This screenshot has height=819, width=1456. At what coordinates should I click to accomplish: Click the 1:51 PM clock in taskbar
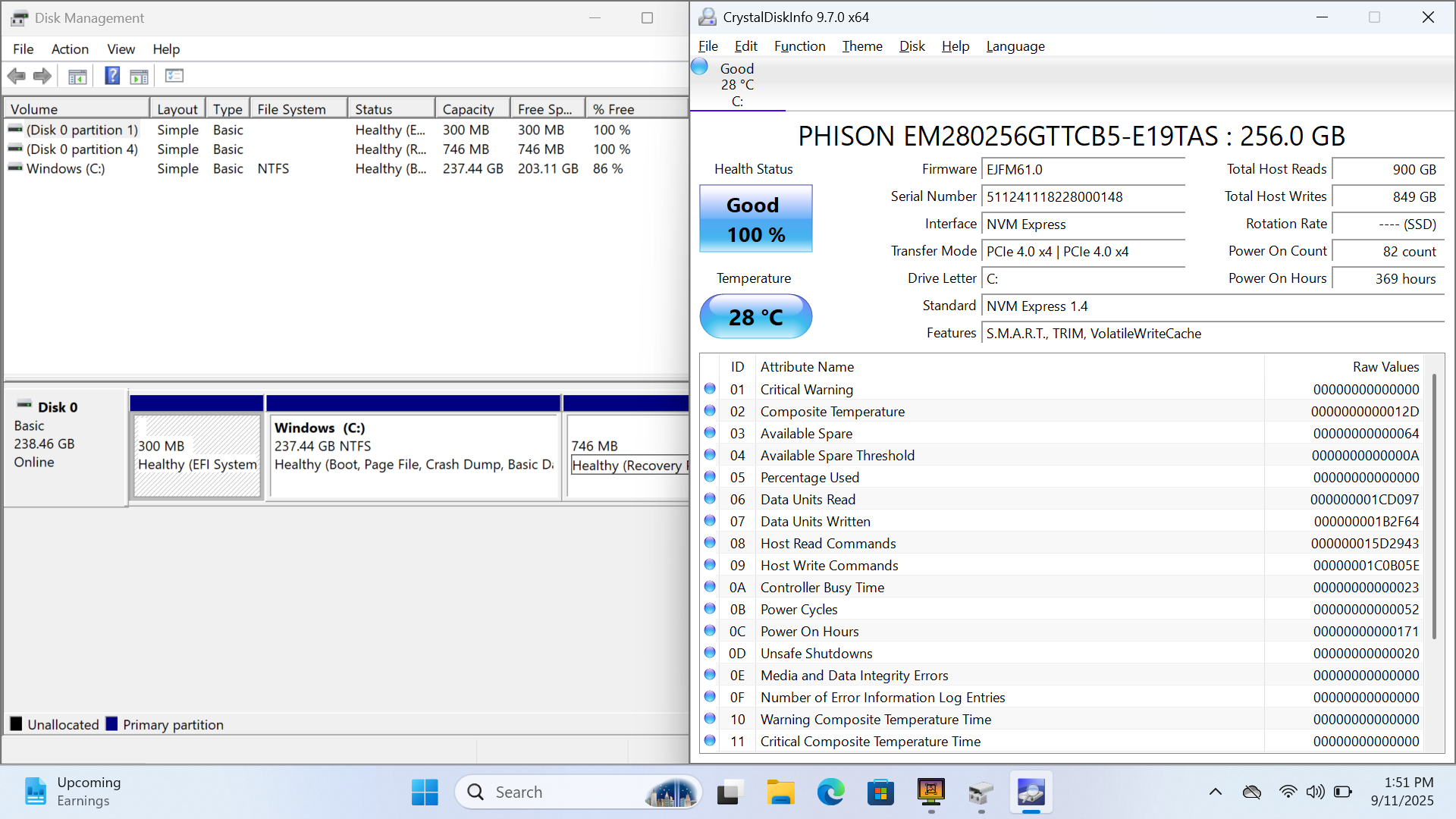pos(1408,782)
